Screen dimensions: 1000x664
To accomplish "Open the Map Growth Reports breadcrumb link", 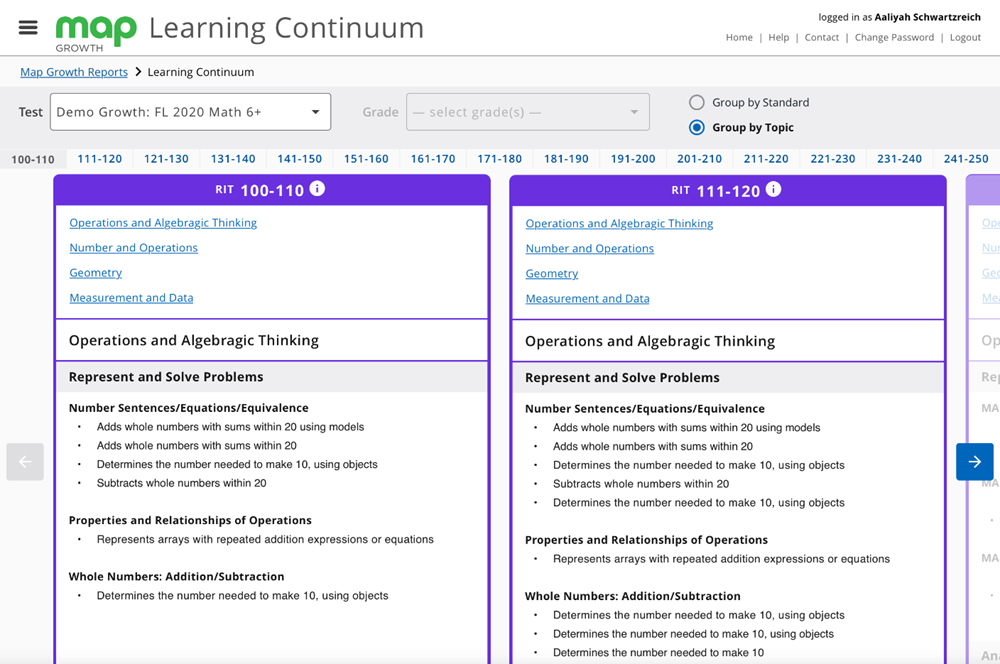I will click(74, 72).
